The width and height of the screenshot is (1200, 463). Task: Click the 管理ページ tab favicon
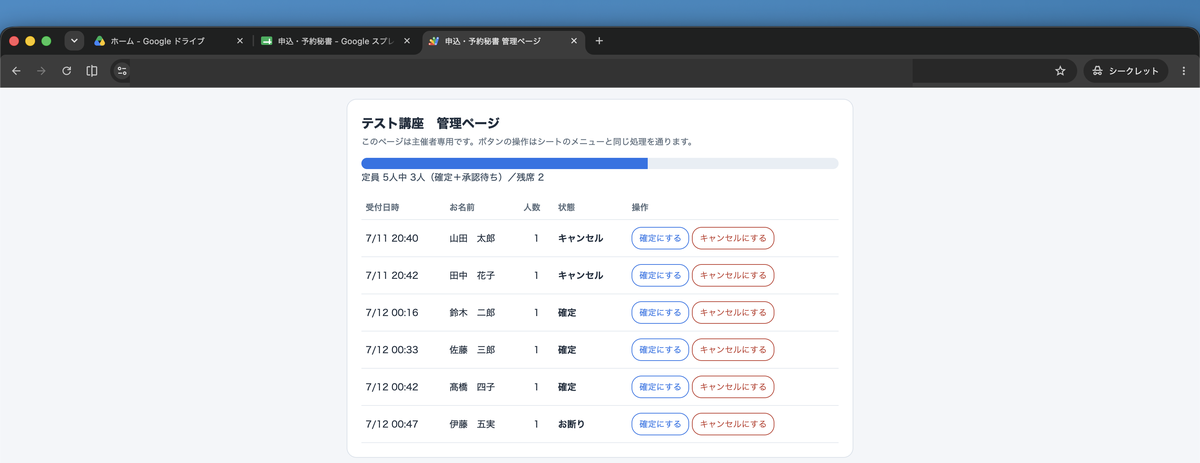(x=433, y=41)
